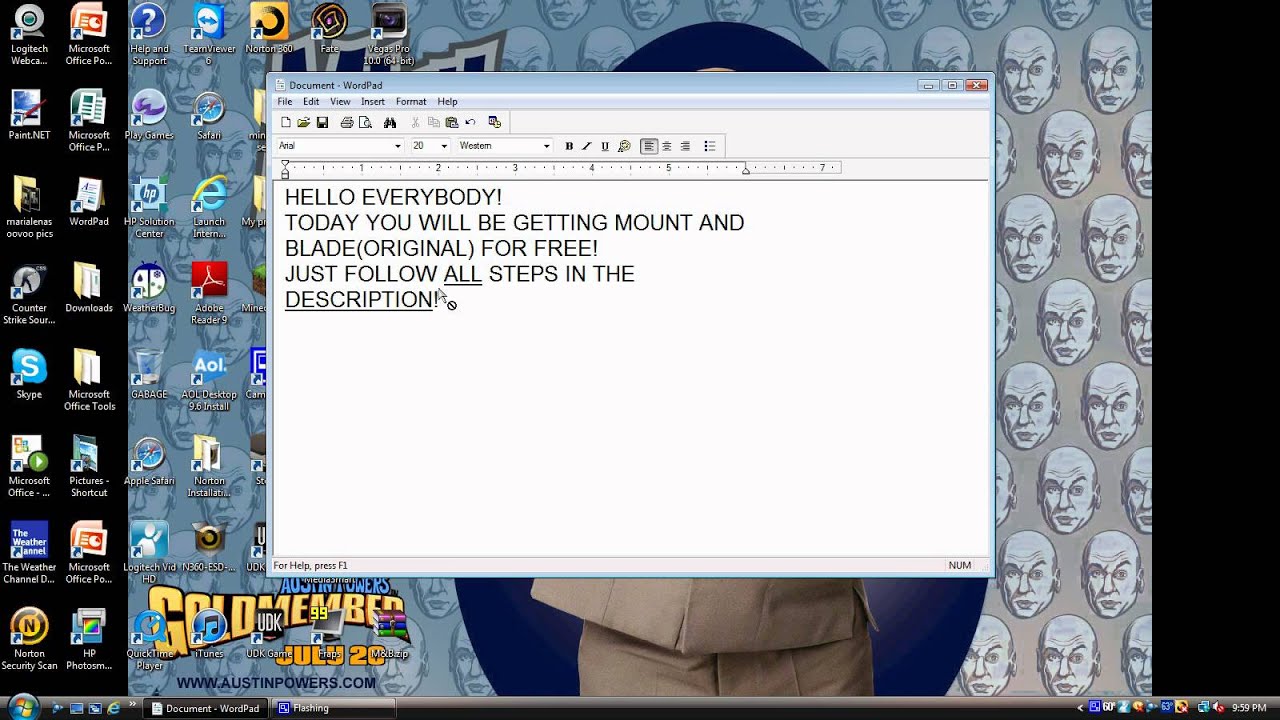Open Print Preview from toolbar
Viewport: 1280px width, 720px height.
[x=365, y=122]
